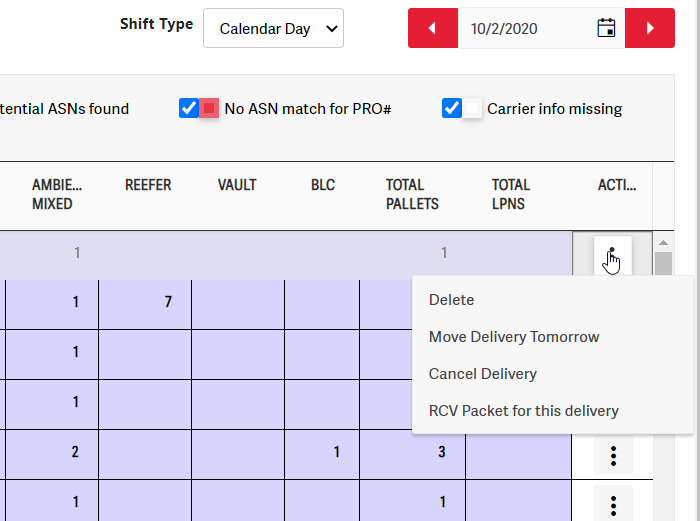
Task: Click the red No ASN match color swatch
Action: [209, 108]
